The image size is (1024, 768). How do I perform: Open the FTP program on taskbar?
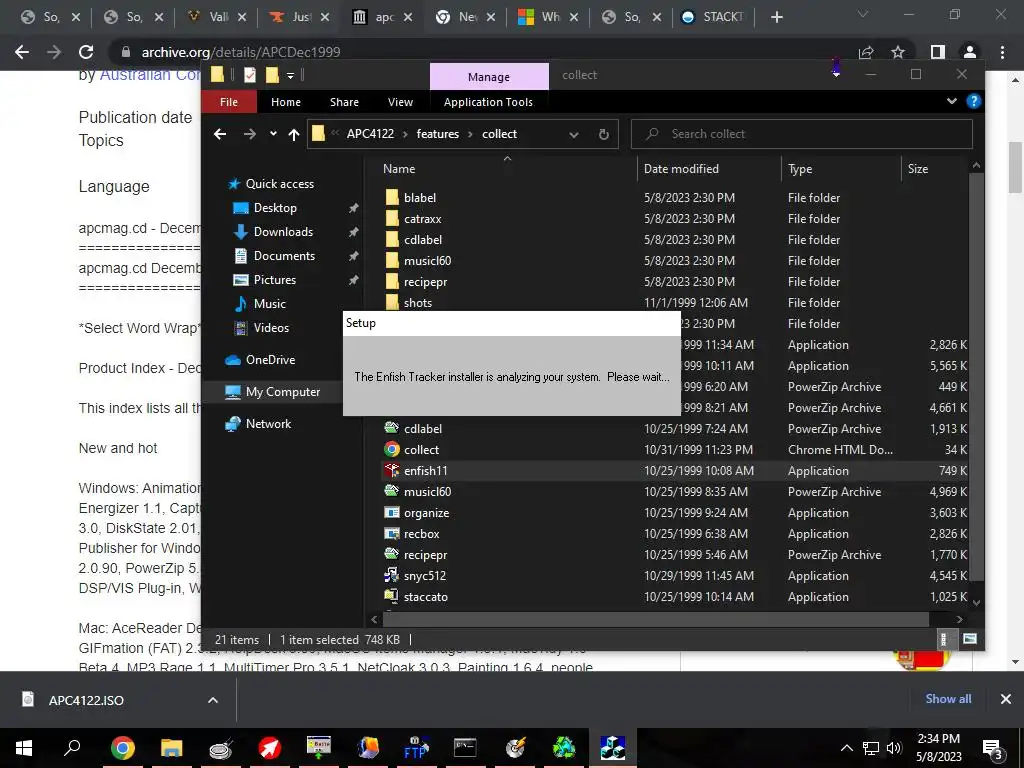pyautogui.click(x=416, y=748)
